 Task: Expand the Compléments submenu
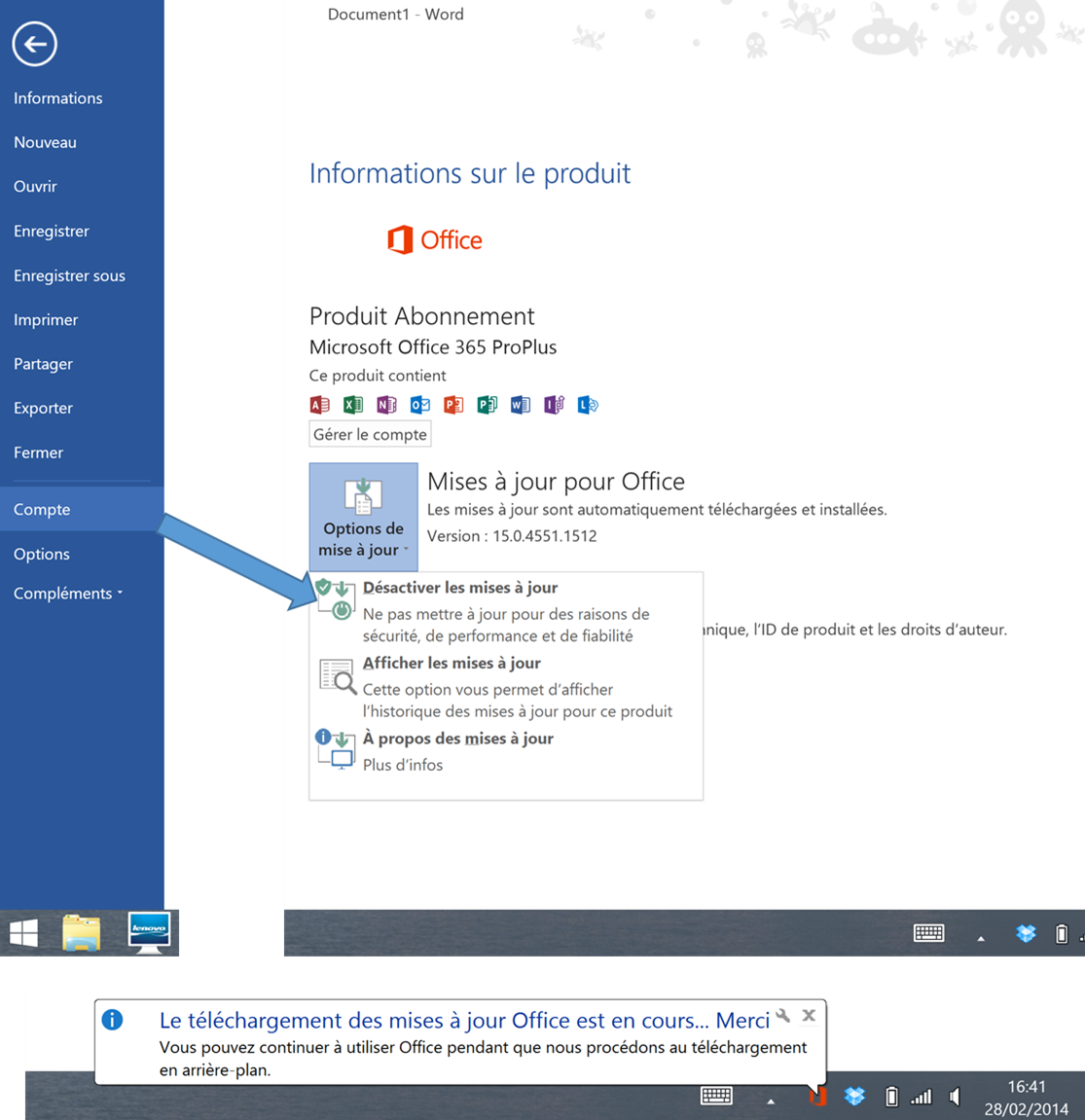tap(68, 594)
